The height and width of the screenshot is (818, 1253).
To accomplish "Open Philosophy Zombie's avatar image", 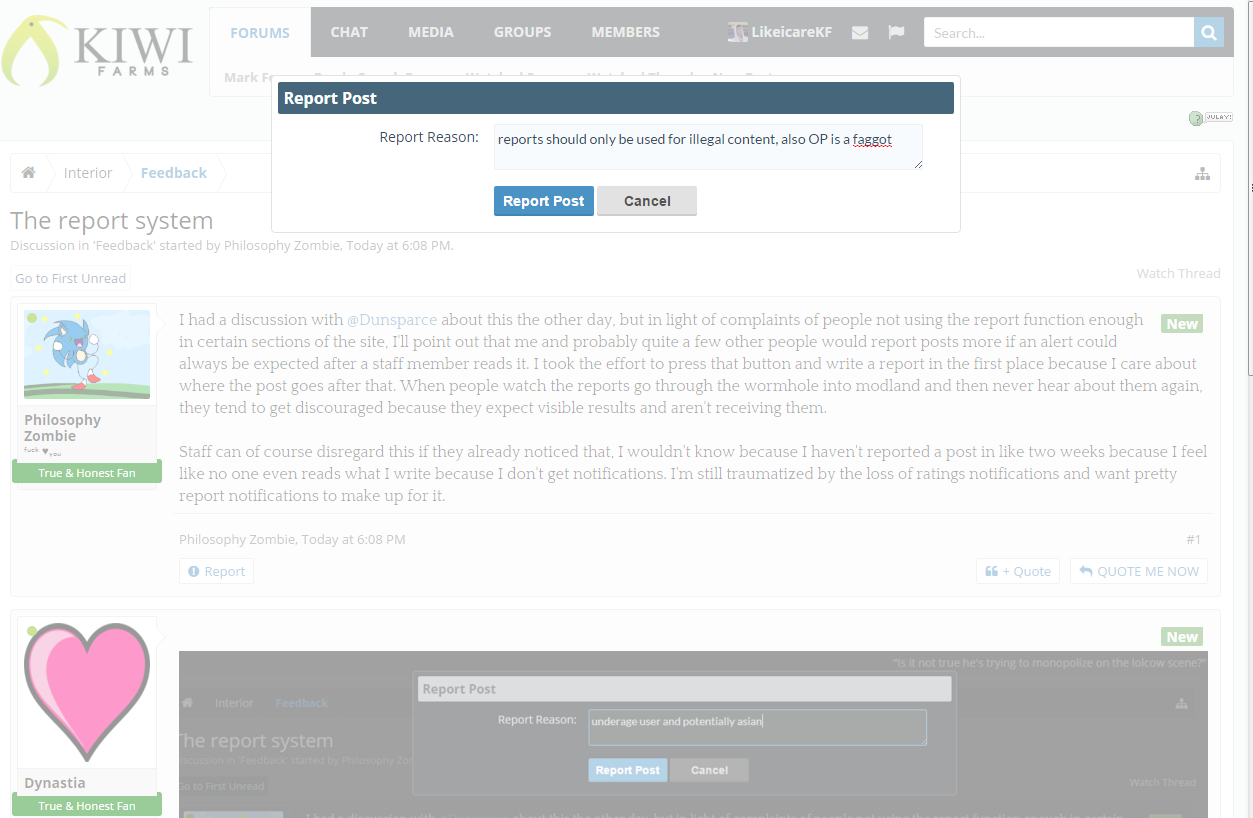I will coord(87,354).
